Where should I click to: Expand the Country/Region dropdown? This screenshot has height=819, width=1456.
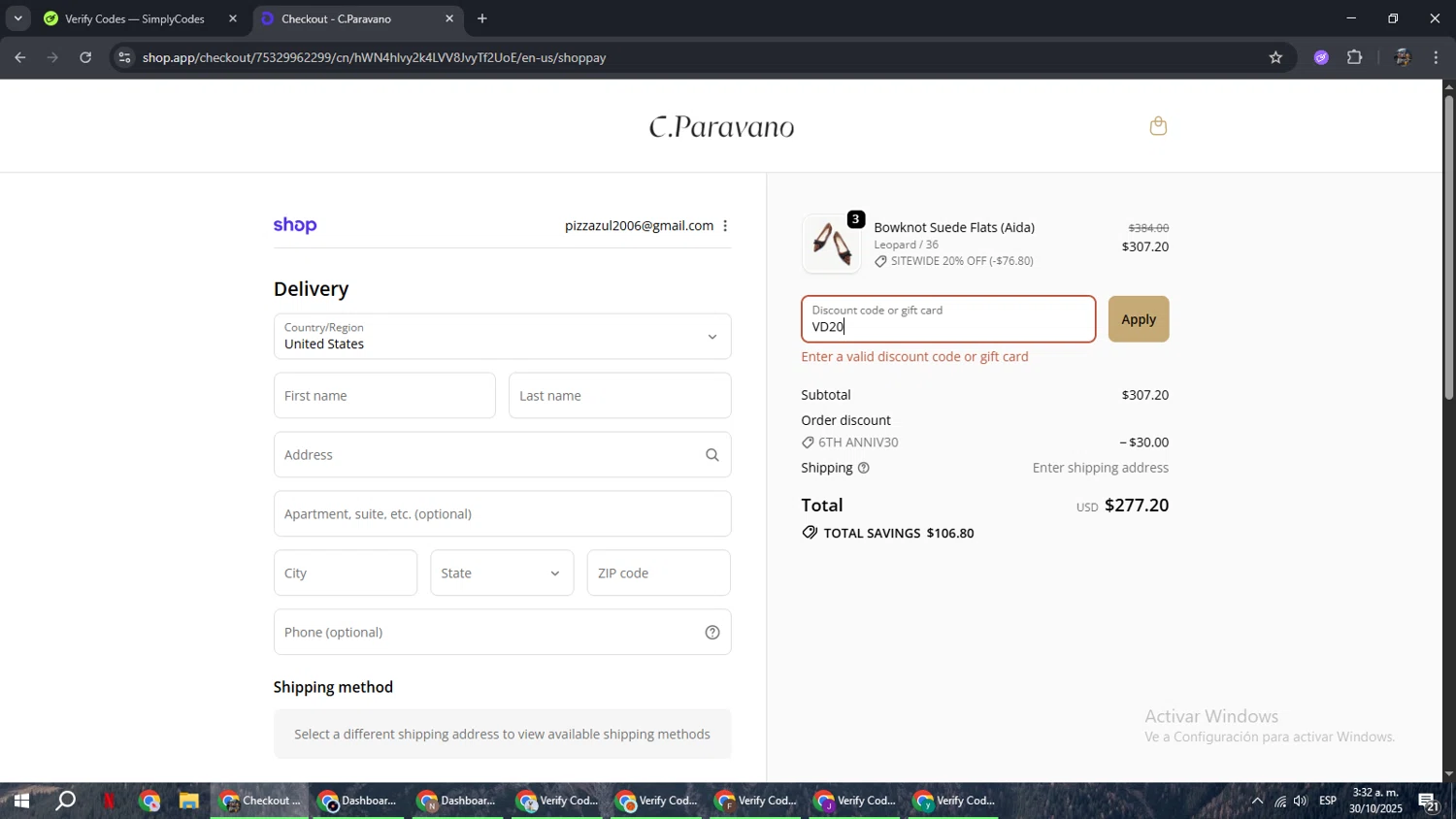tap(502, 337)
